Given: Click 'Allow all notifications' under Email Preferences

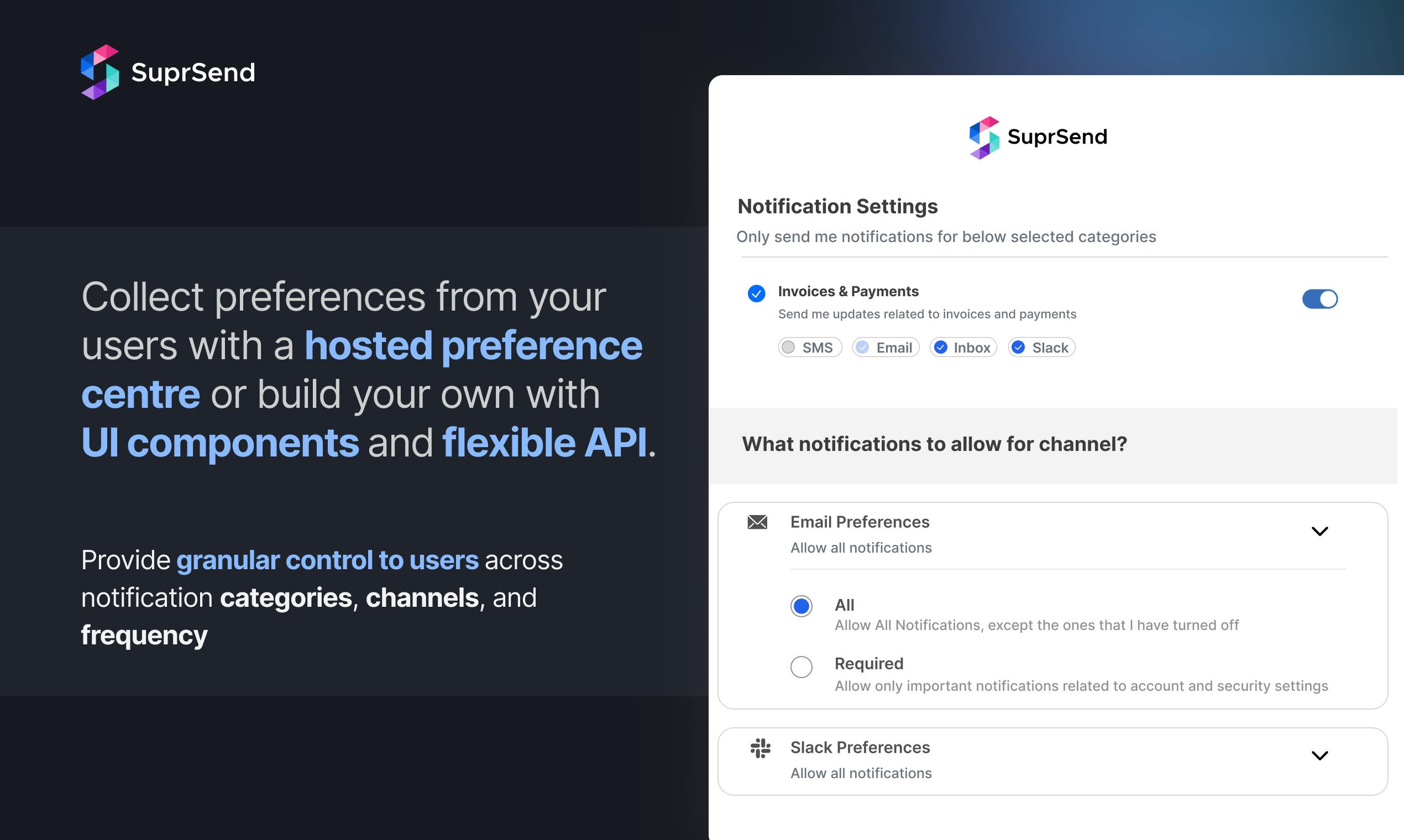Looking at the screenshot, I should point(861,548).
